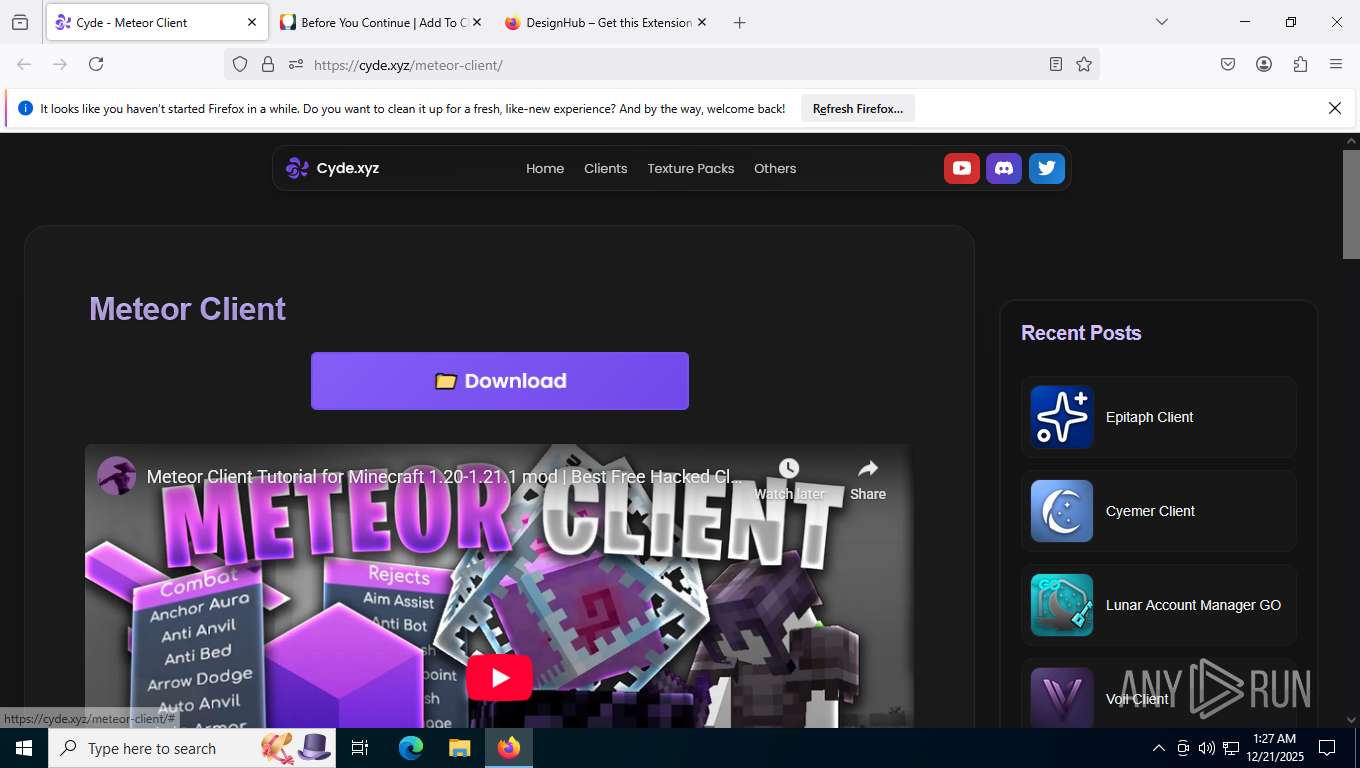Show hidden system tray icons
The height and width of the screenshot is (768, 1360).
(x=1159, y=748)
